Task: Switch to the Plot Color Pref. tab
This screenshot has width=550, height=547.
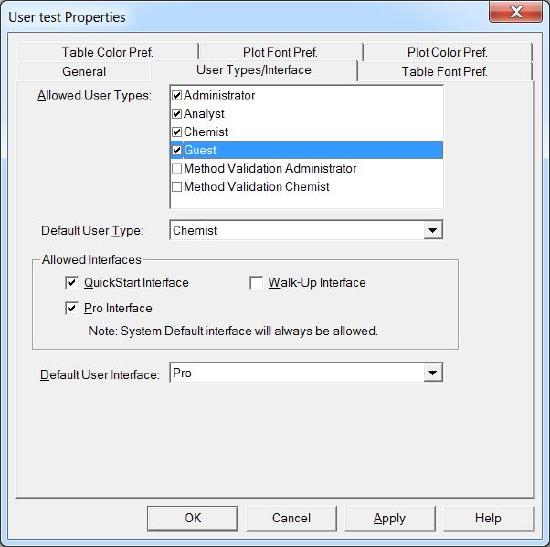Action: point(447,52)
